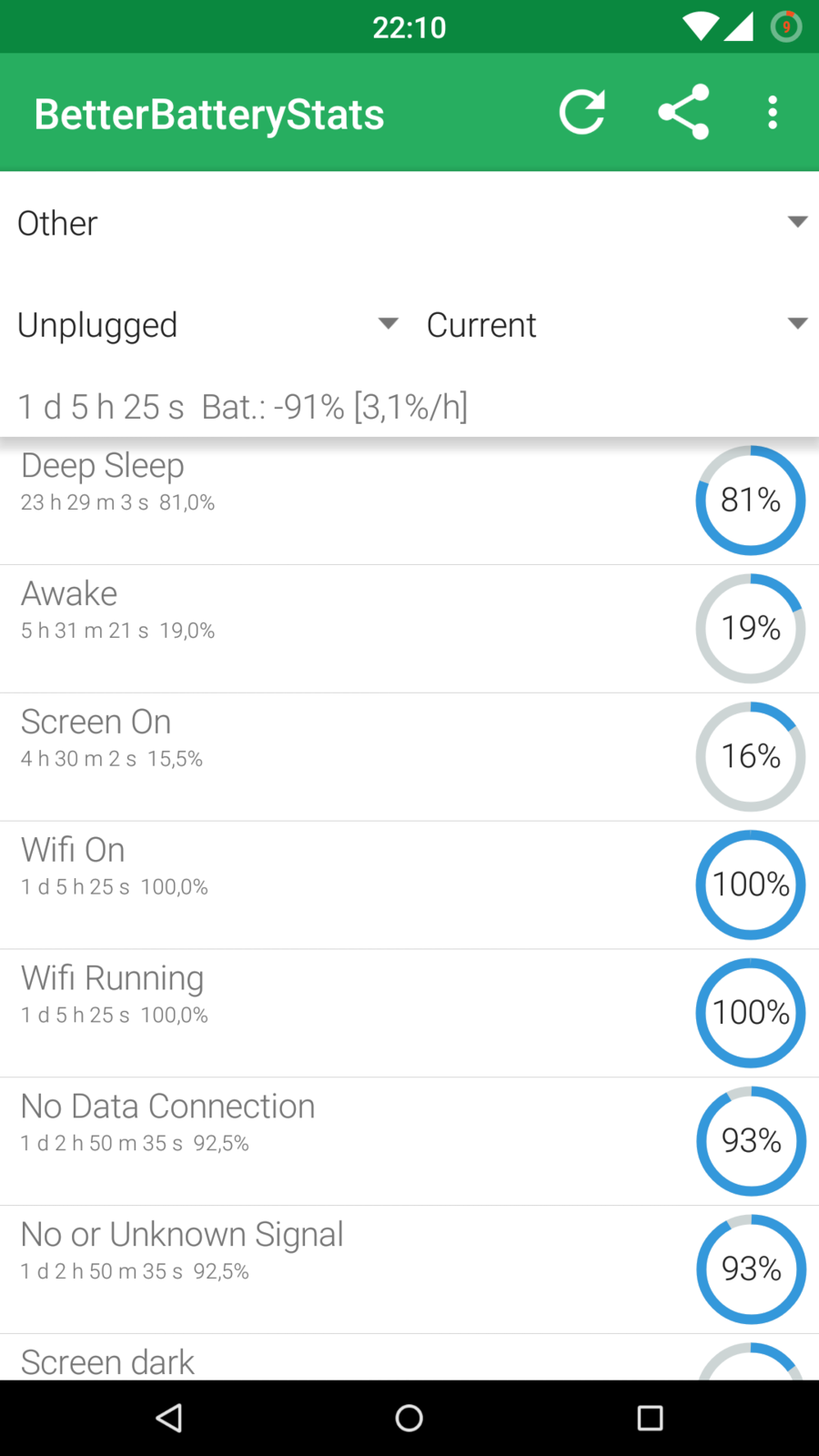The height and width of the screenshot is (1456, 819).
Task: Tap the BetterBatteryStats title
Action: pos(209,115)
